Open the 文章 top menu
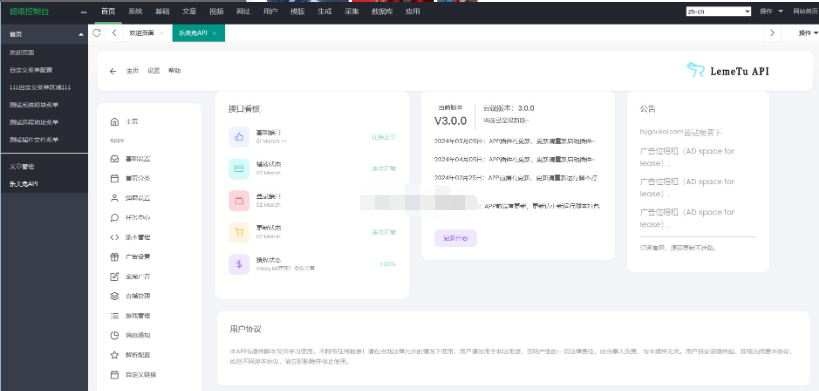Image resolution: width=819 pixels, height=391 pixels. pos(189,11)
